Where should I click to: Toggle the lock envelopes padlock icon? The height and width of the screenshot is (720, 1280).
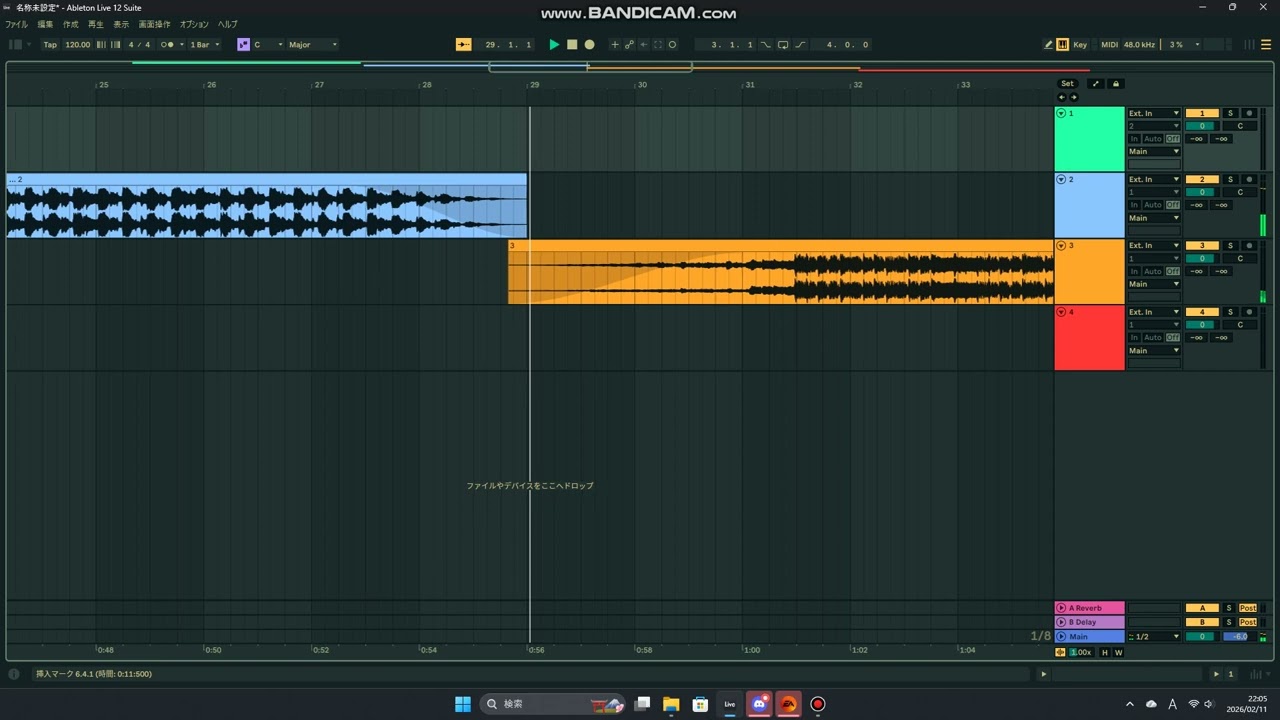pos(1116,84)
